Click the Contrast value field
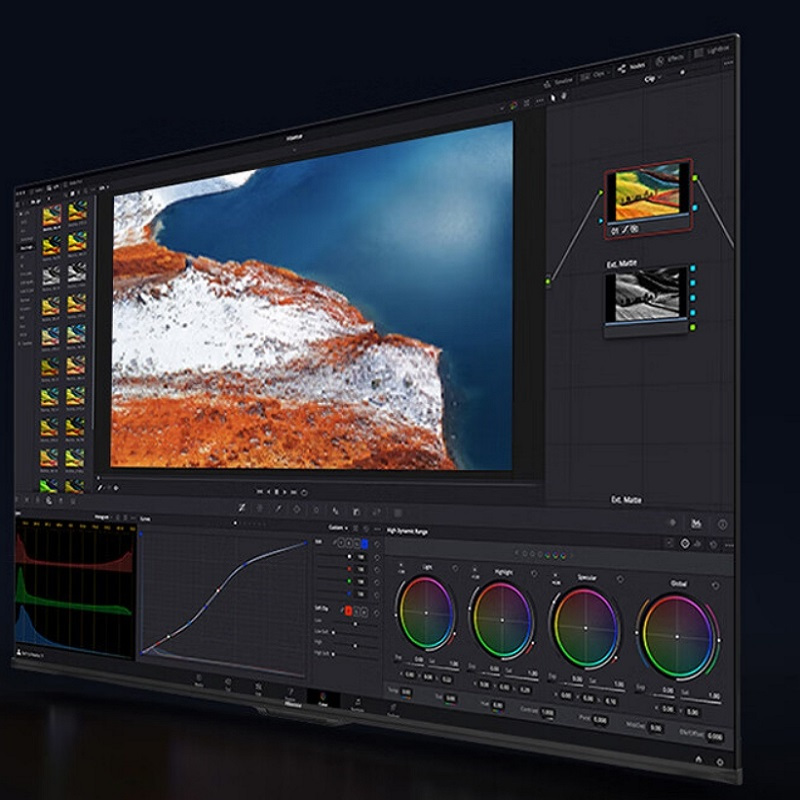This screenshot has height=800, width=800. (x=547, y=713)
